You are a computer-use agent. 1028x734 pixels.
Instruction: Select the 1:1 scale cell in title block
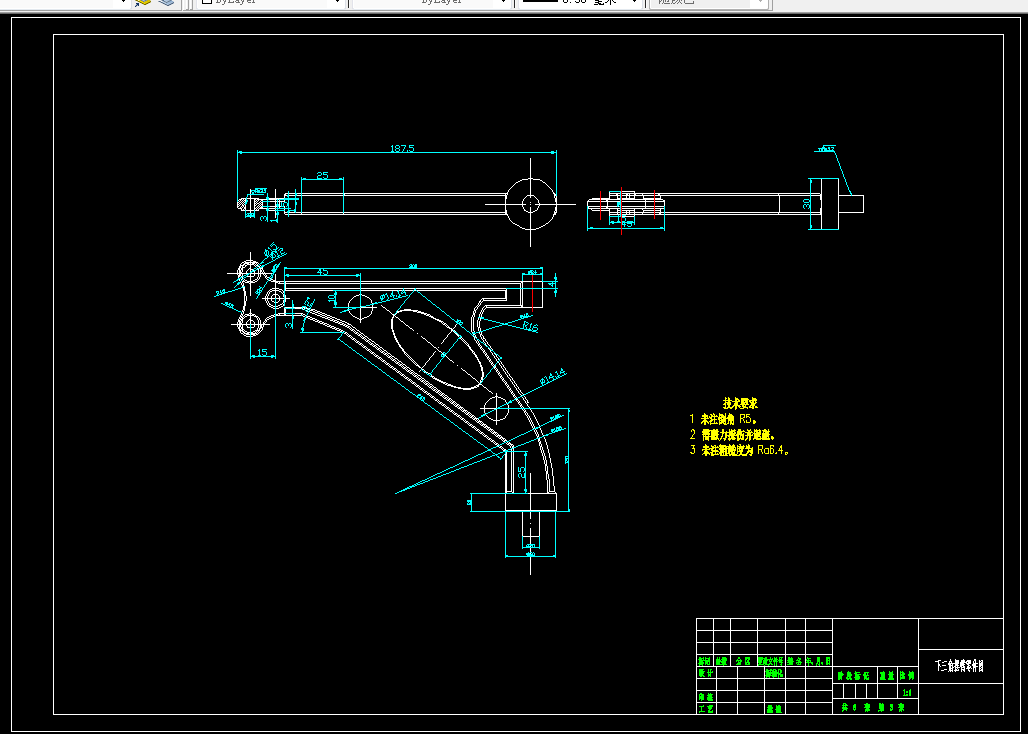coord(907,692)
